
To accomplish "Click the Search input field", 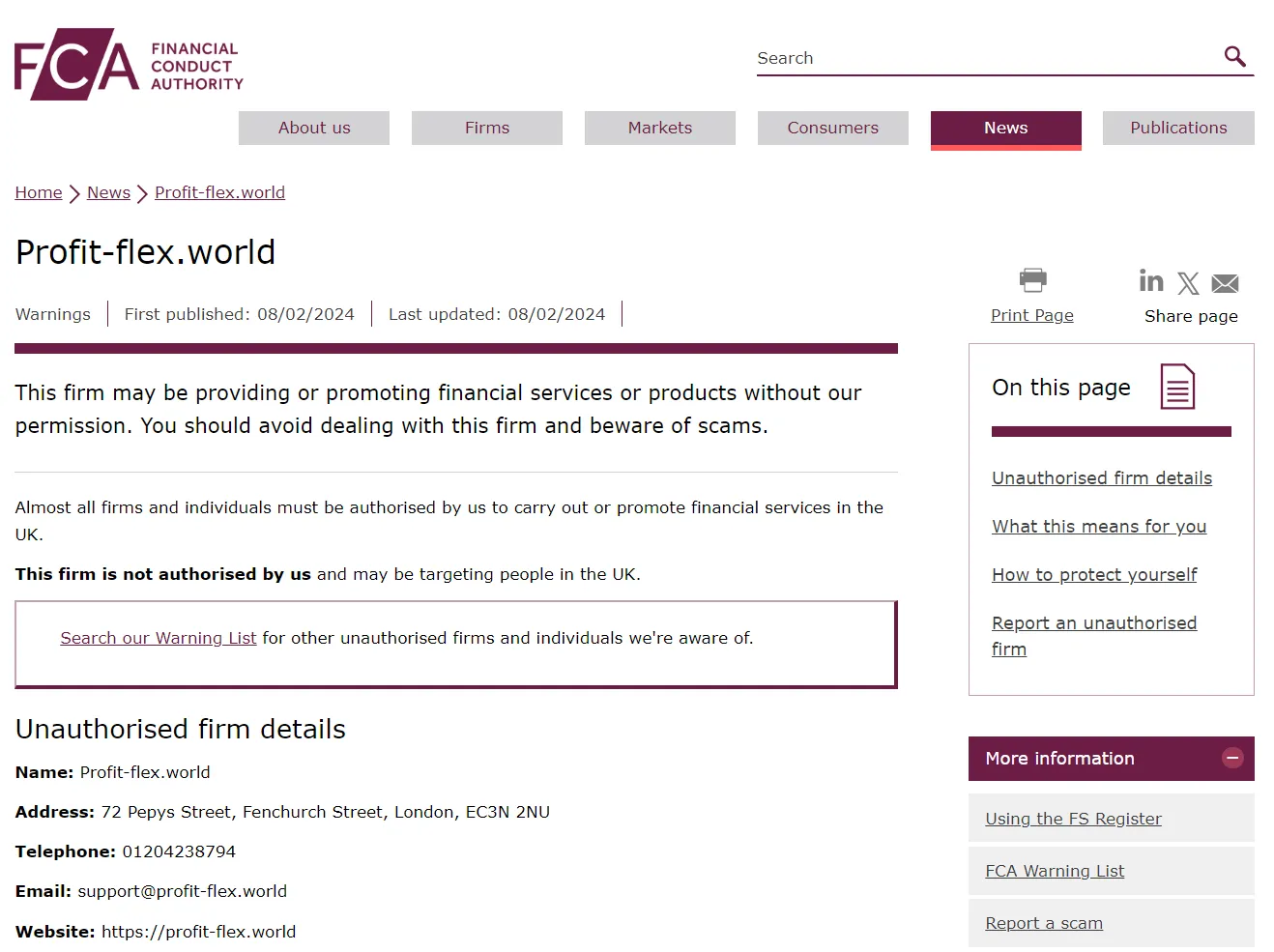I will 986,58.
